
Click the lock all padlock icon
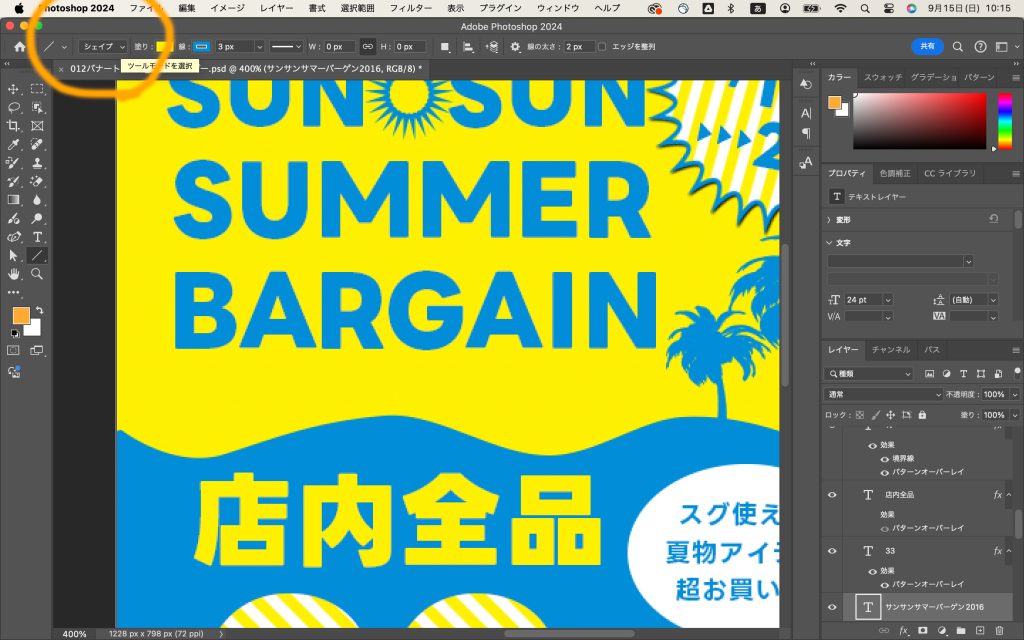coord(922,415)
